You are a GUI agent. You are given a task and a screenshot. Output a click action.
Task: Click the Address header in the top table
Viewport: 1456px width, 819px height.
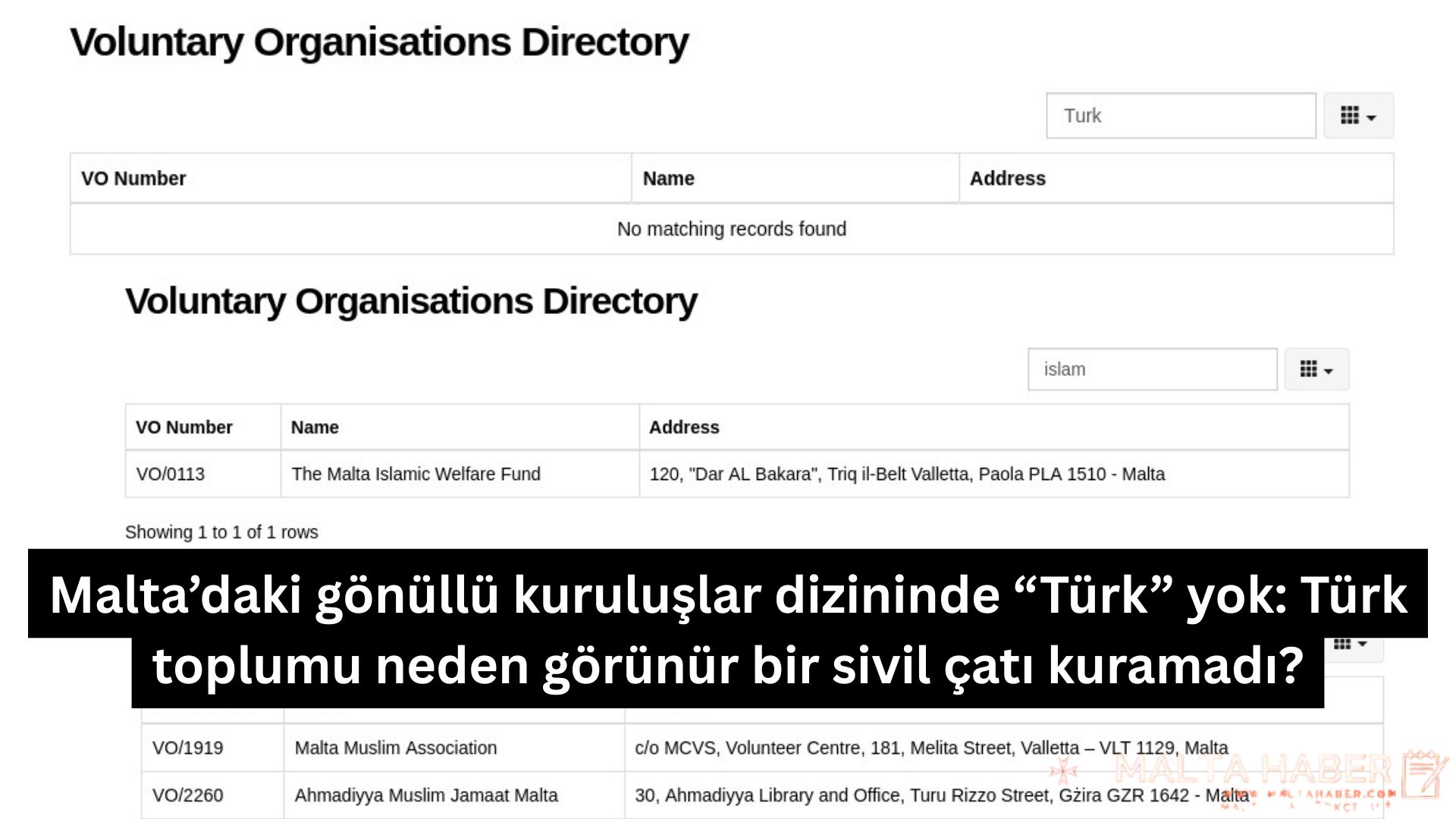point(1007,178)
